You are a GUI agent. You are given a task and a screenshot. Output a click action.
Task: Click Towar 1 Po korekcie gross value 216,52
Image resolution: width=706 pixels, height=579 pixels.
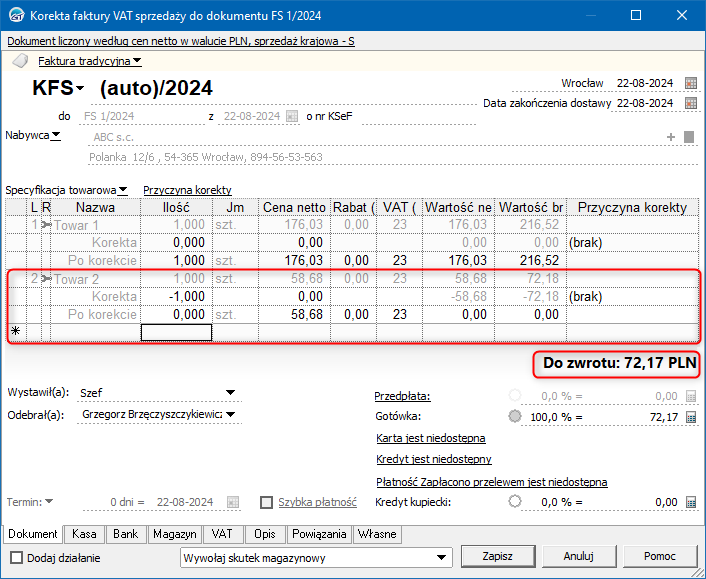[x=531, y=261]
